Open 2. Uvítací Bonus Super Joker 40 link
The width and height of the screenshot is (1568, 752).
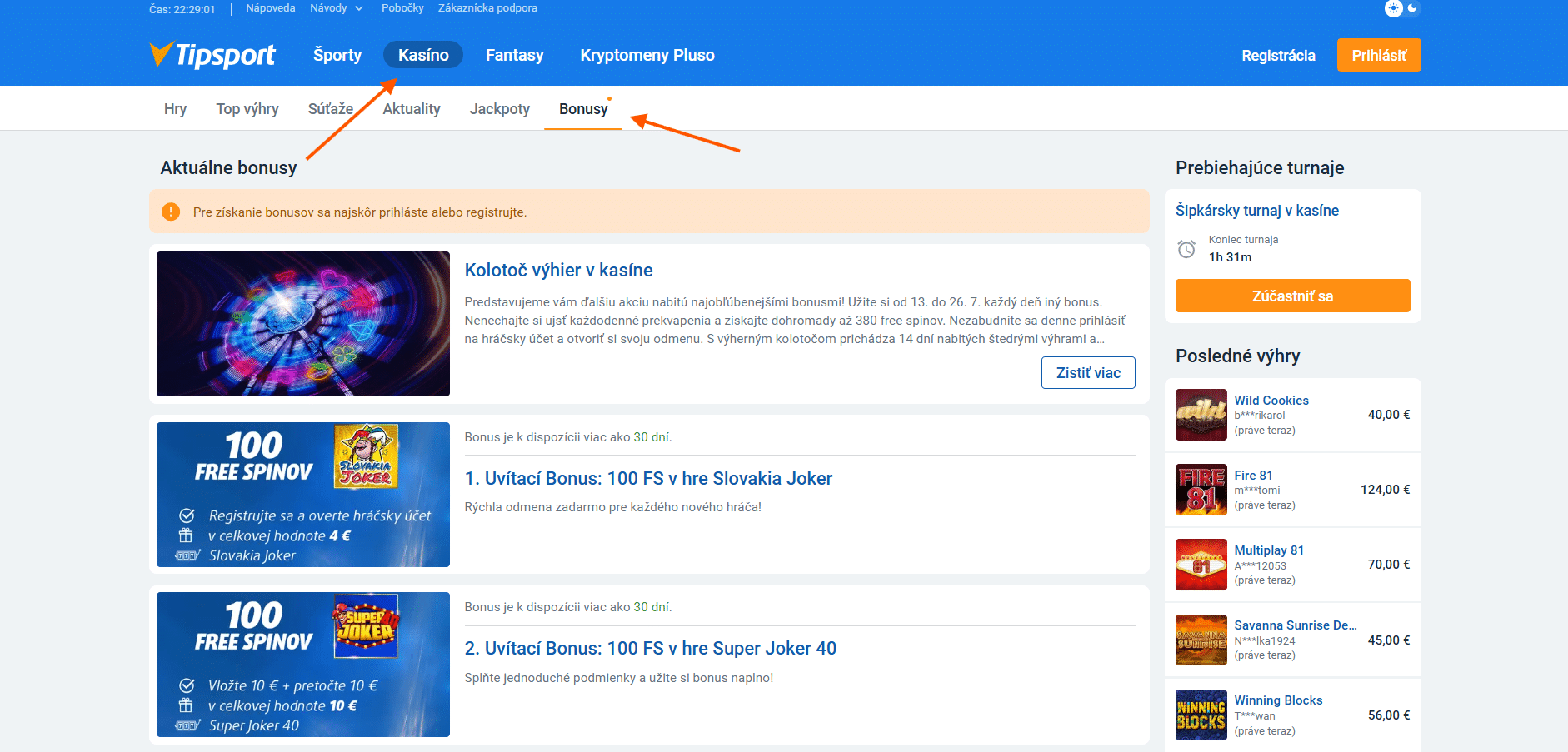651,648
